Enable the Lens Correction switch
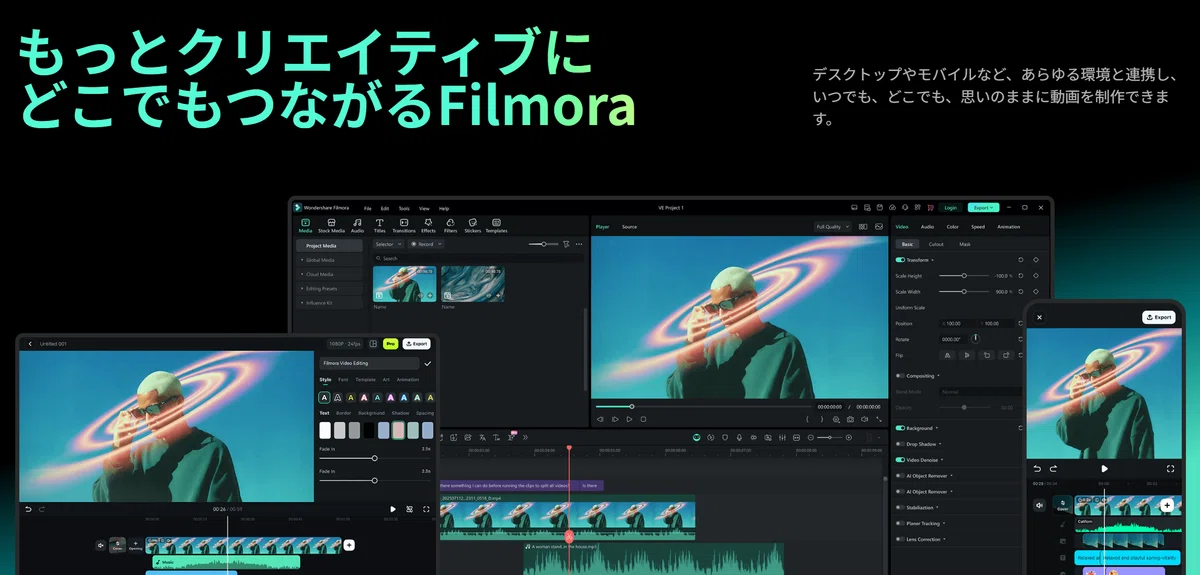Viewport: 1200px width, 575px height. [x=900, y=539]
